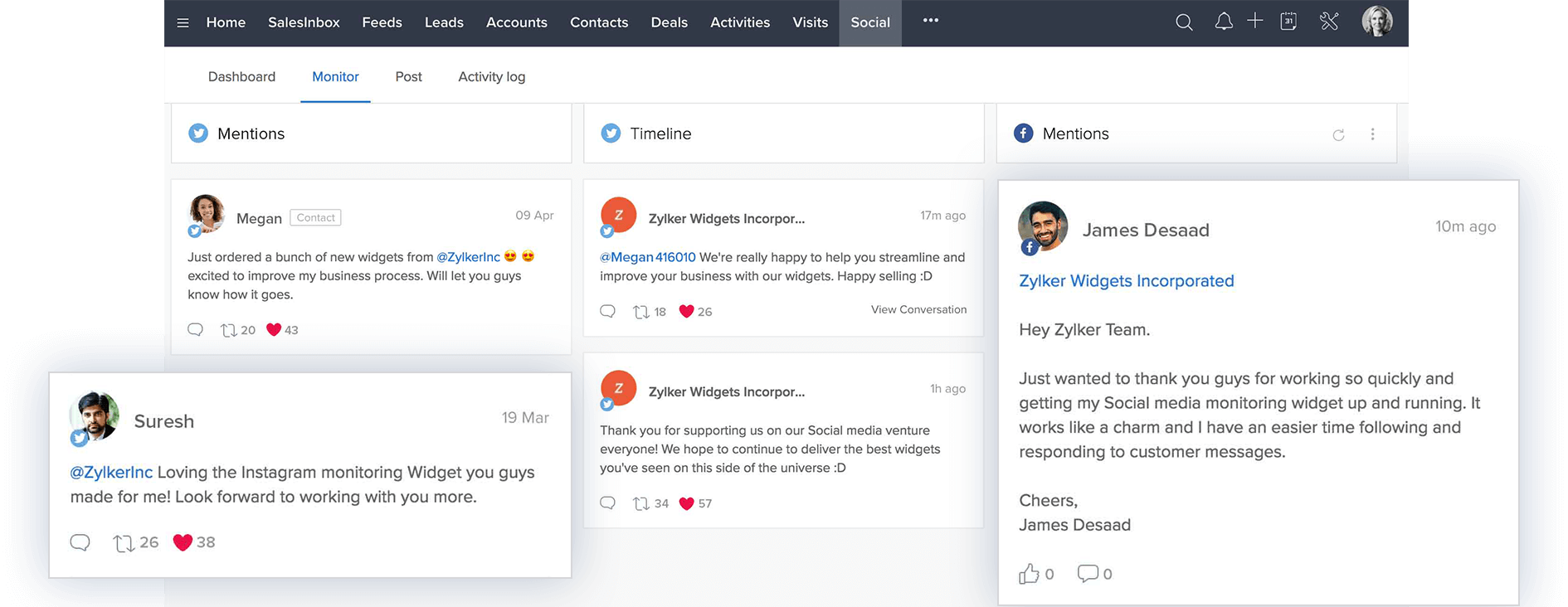Click the name Megan on the tweet
This screenshot has height=607, width=1568.
point(259,218)
